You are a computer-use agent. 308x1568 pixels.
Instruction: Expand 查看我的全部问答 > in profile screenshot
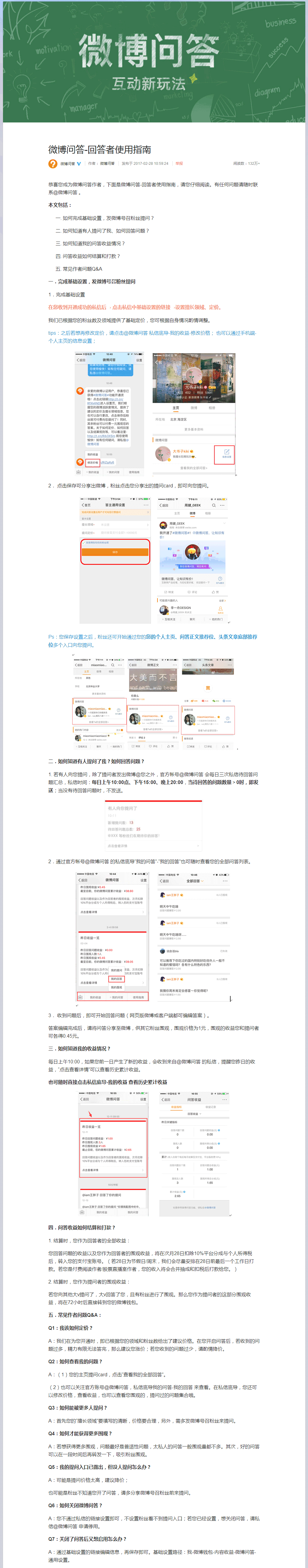[x=193, y=468]
